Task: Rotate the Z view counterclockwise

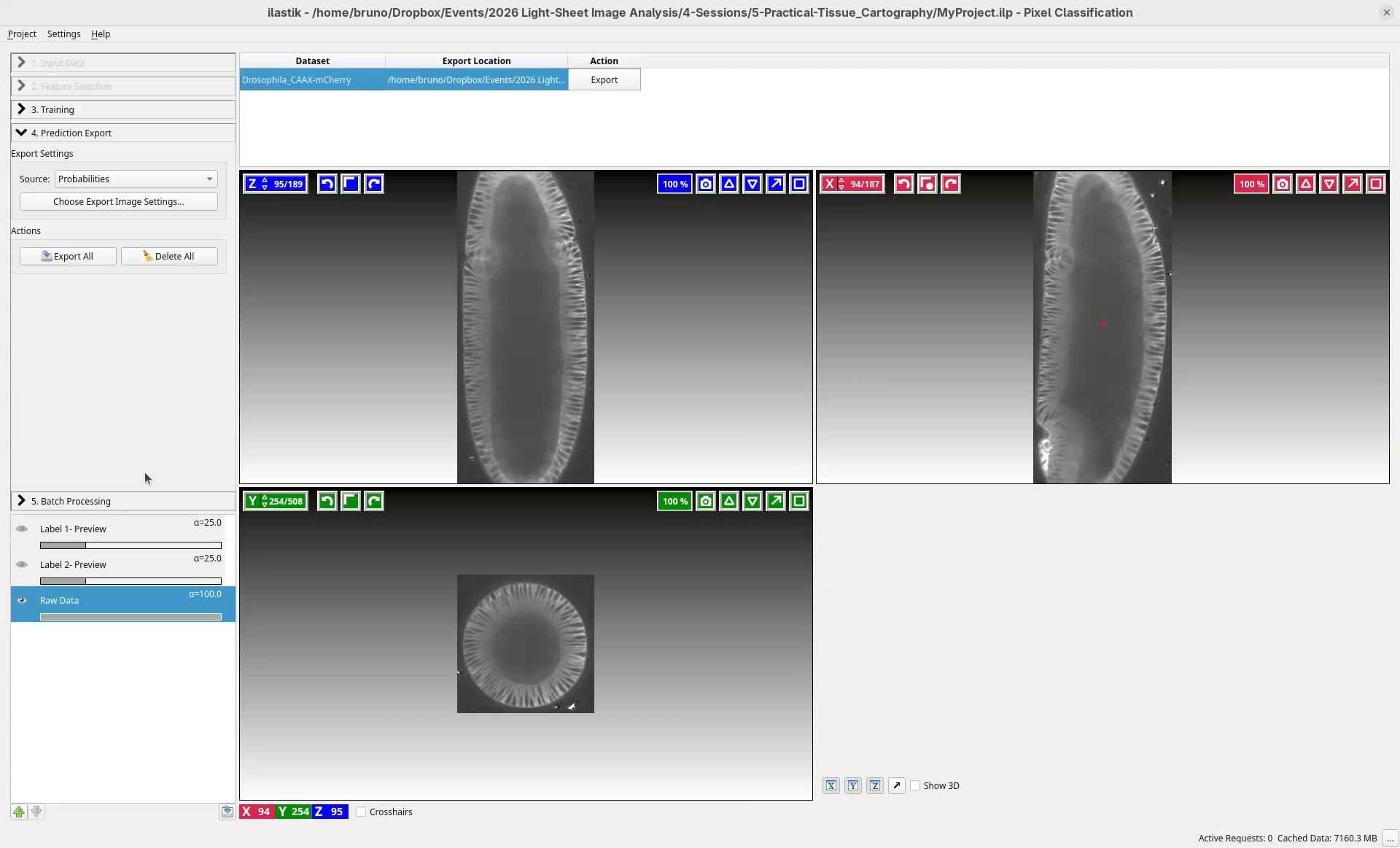Action: (x=327, y=184)
